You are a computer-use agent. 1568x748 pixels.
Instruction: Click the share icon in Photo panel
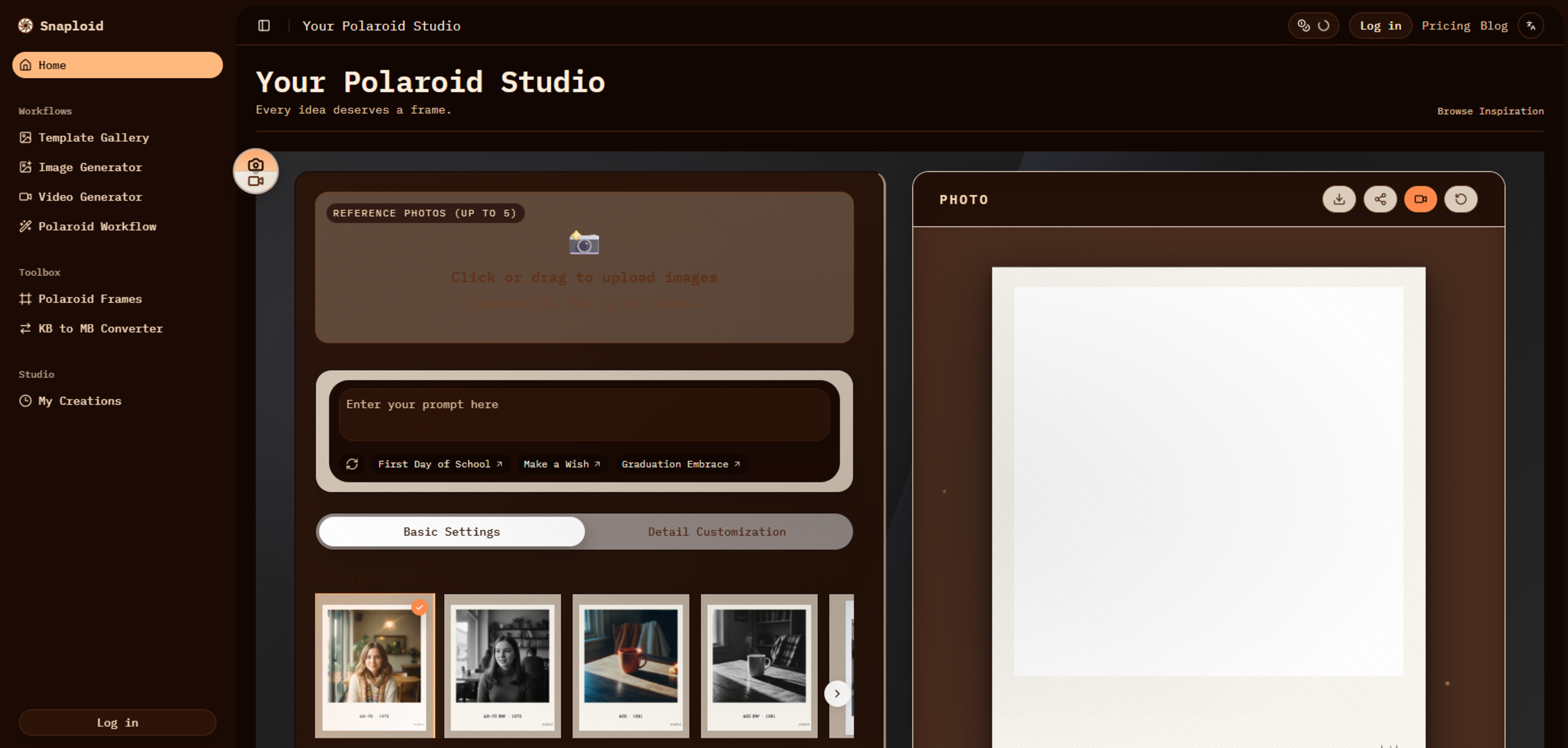click(1380, 199)
